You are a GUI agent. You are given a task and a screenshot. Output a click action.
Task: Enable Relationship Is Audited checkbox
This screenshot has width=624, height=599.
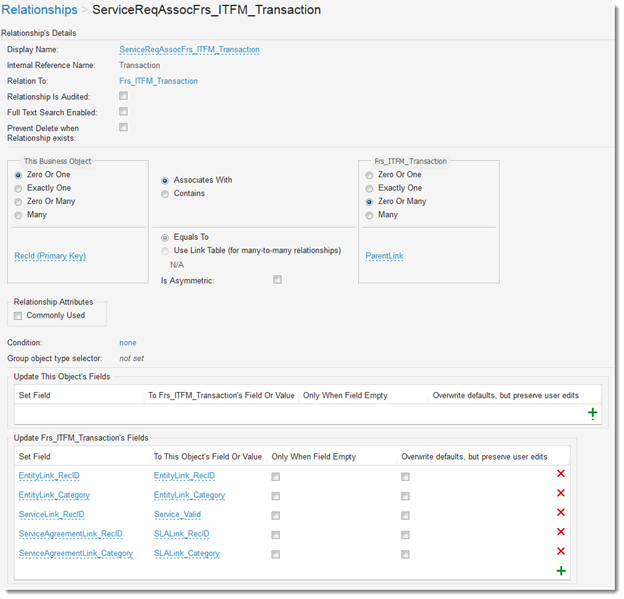(123, 96)
